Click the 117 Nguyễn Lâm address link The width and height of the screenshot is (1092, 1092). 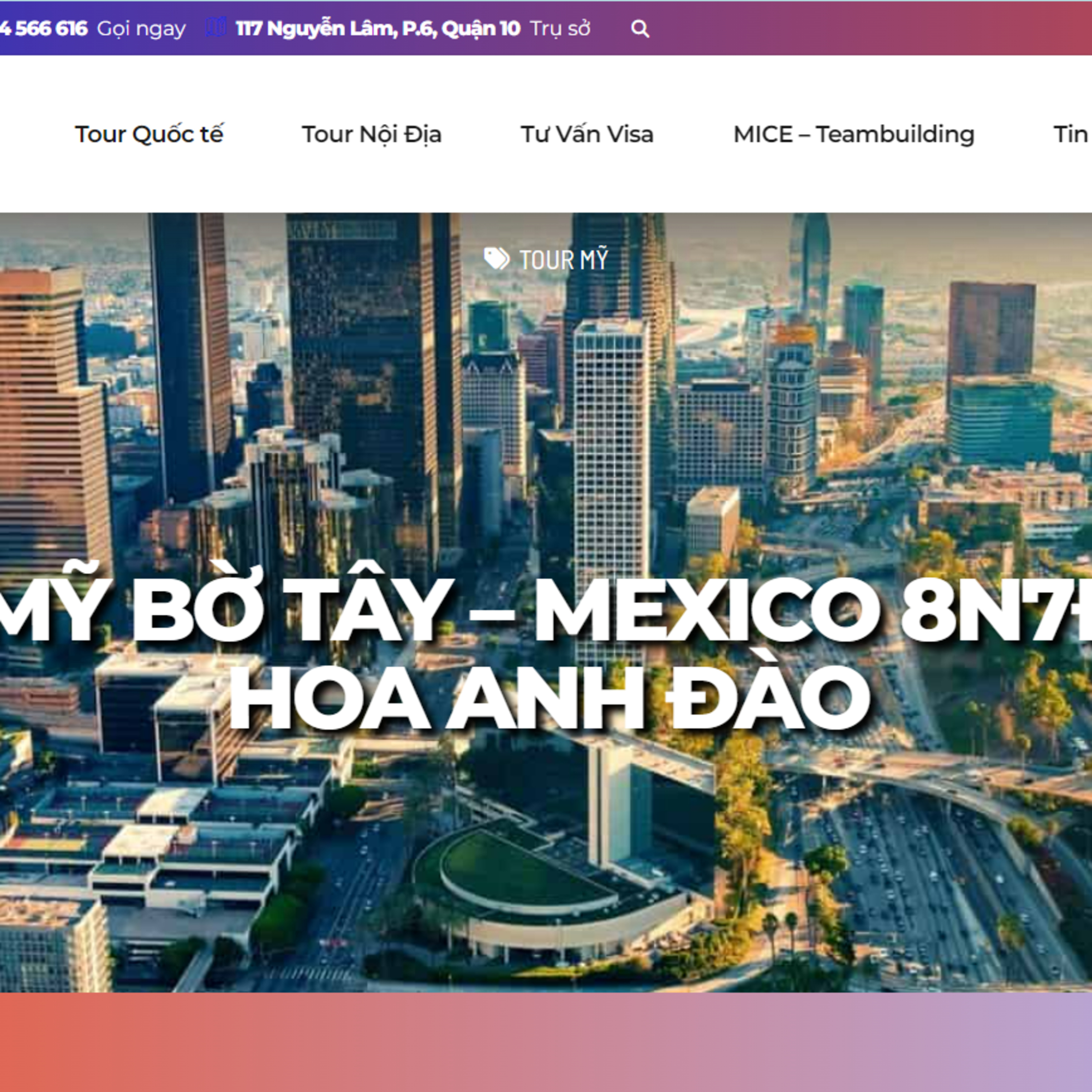click(377, 28)
